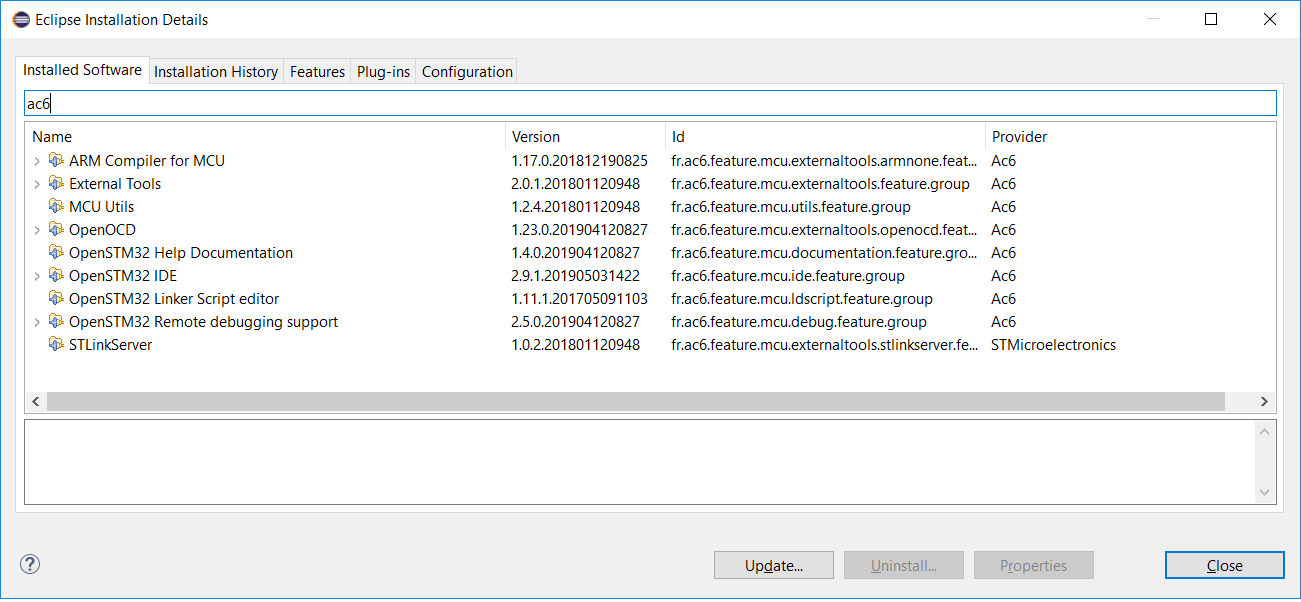Expand the OpenOCD tree node

pyautogui.click(x=37, y=230)
